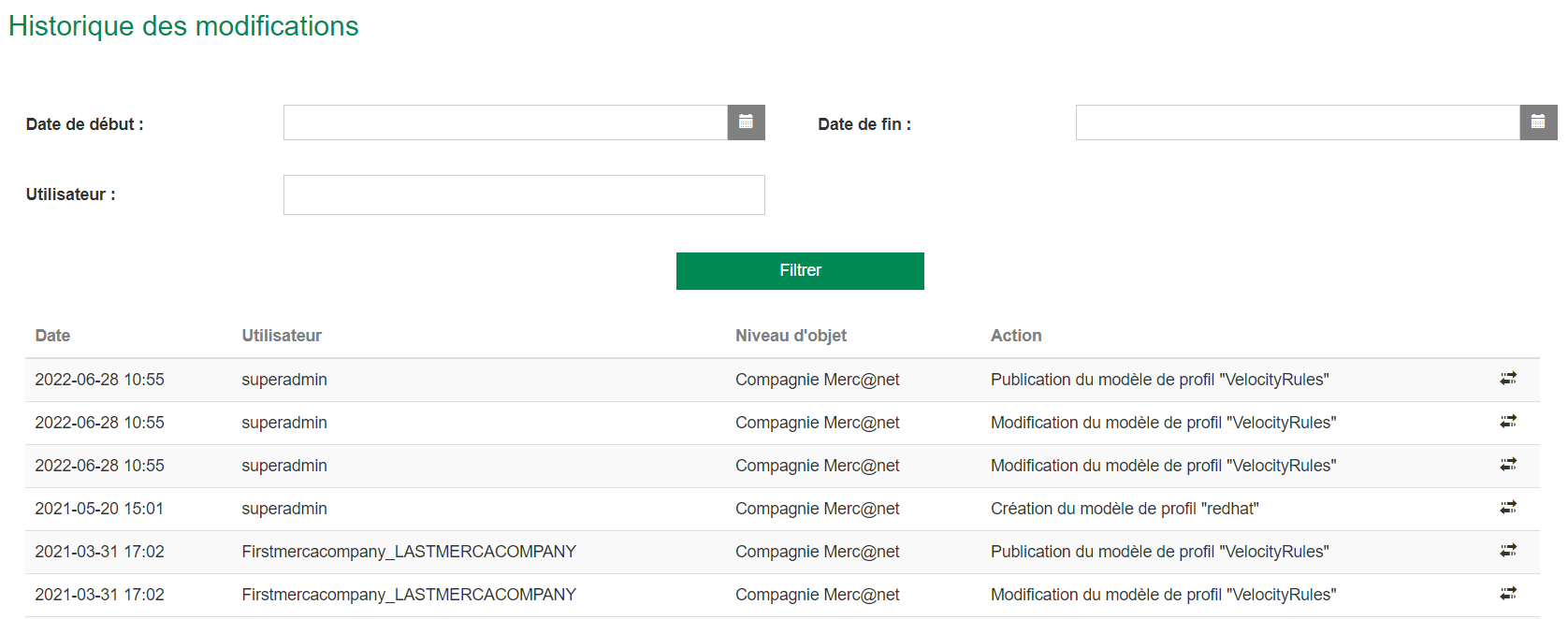Select the Création du modèle "redhat" action text

tap(1125, 509)
